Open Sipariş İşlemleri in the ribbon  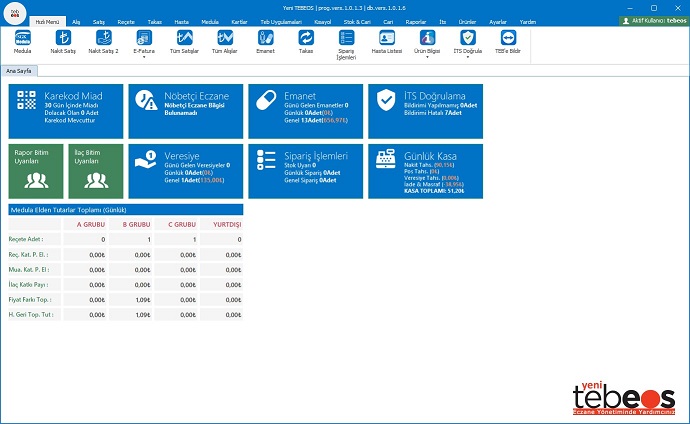tap(346, 42)
